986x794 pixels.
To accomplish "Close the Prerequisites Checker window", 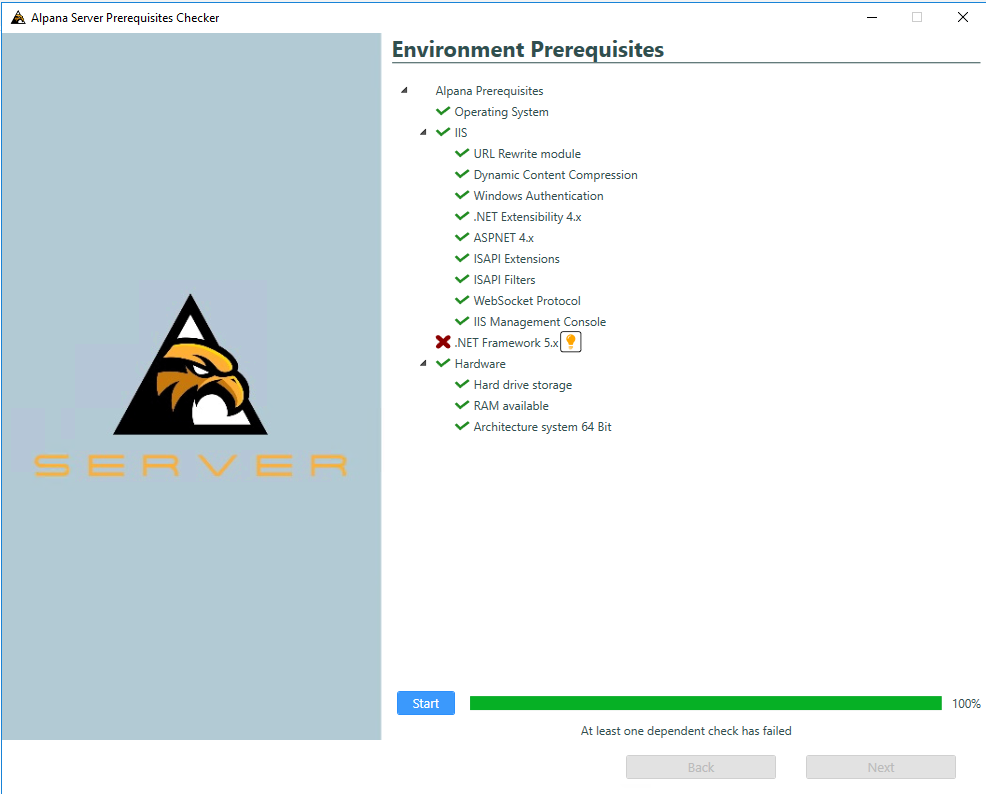I will coord(963,17).
